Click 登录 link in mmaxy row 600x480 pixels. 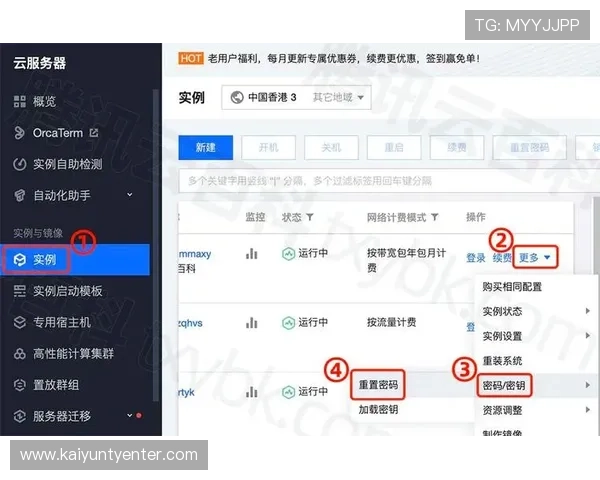[476, 258]
